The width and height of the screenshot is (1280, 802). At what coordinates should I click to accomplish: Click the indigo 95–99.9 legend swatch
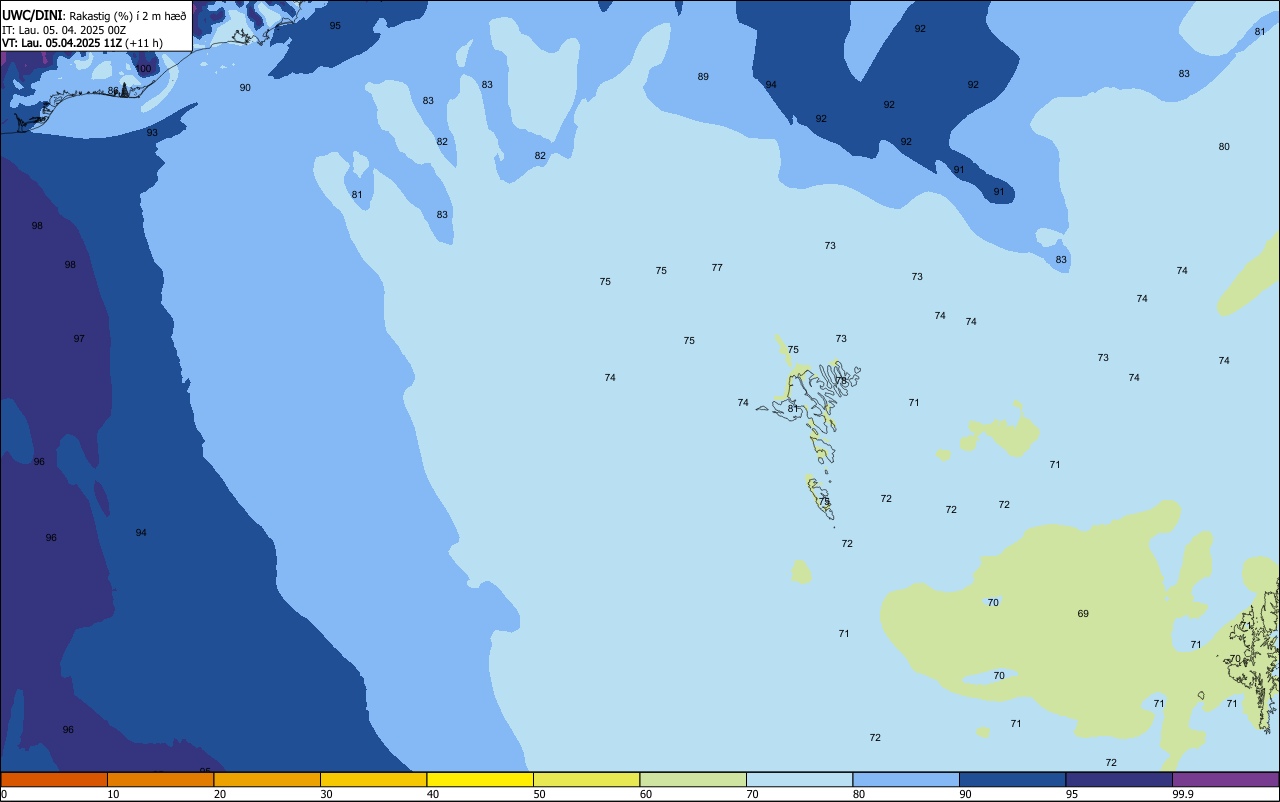[1119, 779]
